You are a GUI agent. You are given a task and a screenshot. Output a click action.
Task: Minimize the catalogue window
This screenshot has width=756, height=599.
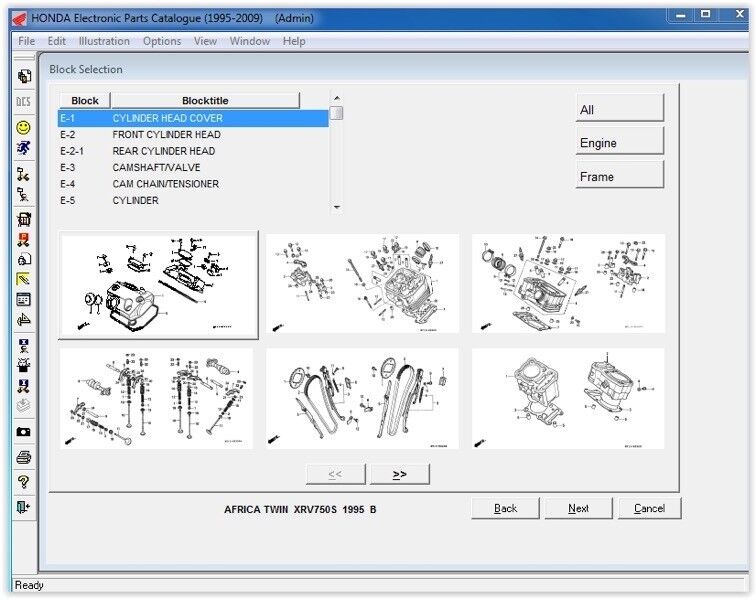point(680,15)
